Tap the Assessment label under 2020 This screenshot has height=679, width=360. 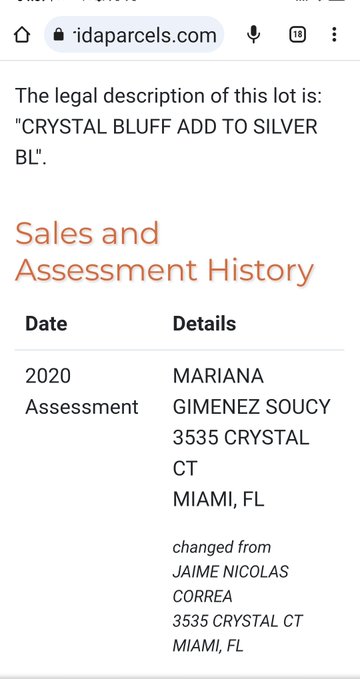click(x=82, y=407)
